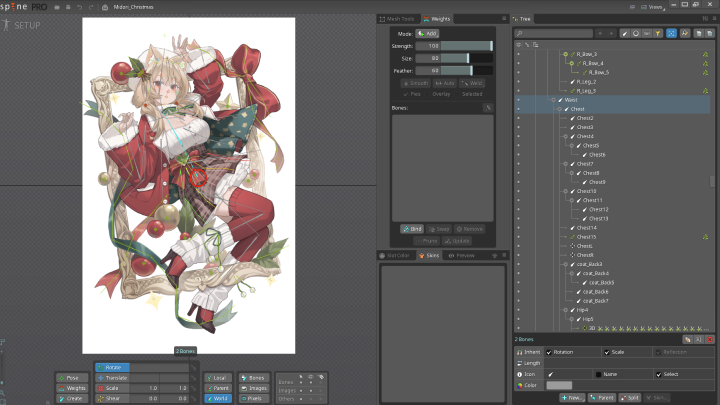
Task: Collapse the Waist bone node
Action: (x=553, y=100)
